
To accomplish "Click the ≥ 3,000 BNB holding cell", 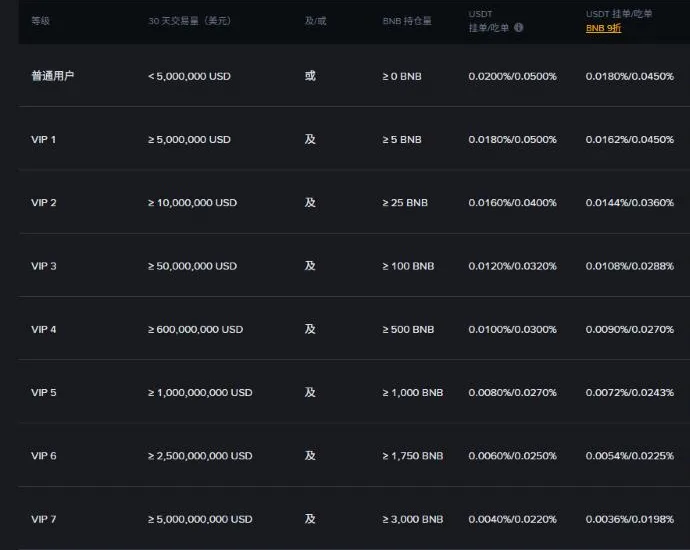I will [x=413, y=519].
